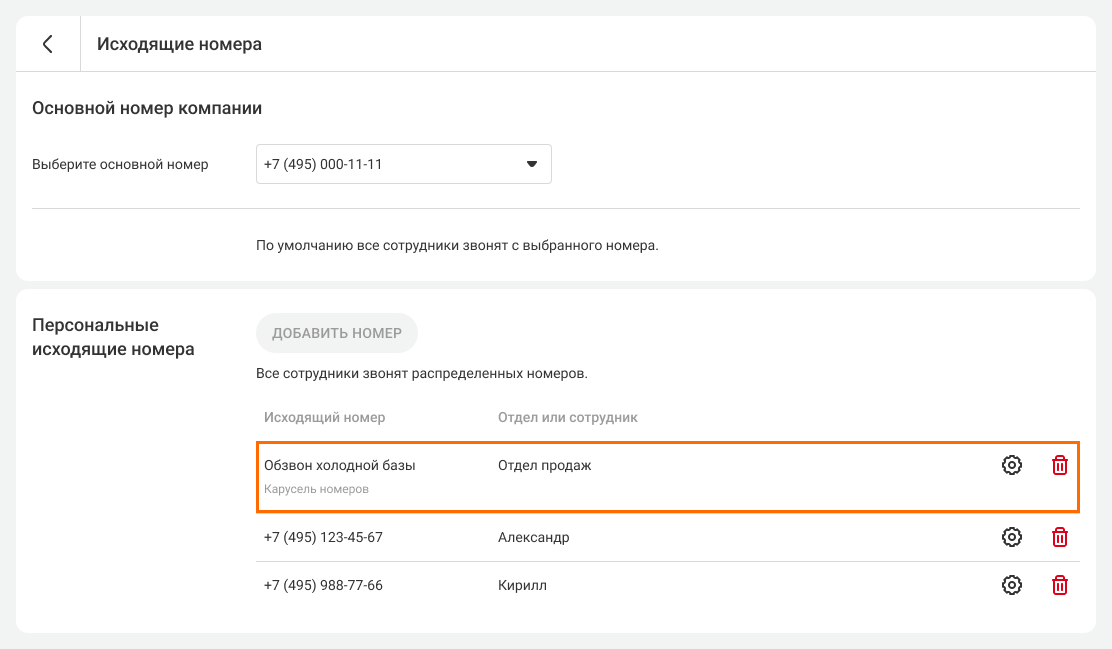Click the Отдел или сотрудник column header
This screenshot has height=649, width=1112.
click(567, 417)
